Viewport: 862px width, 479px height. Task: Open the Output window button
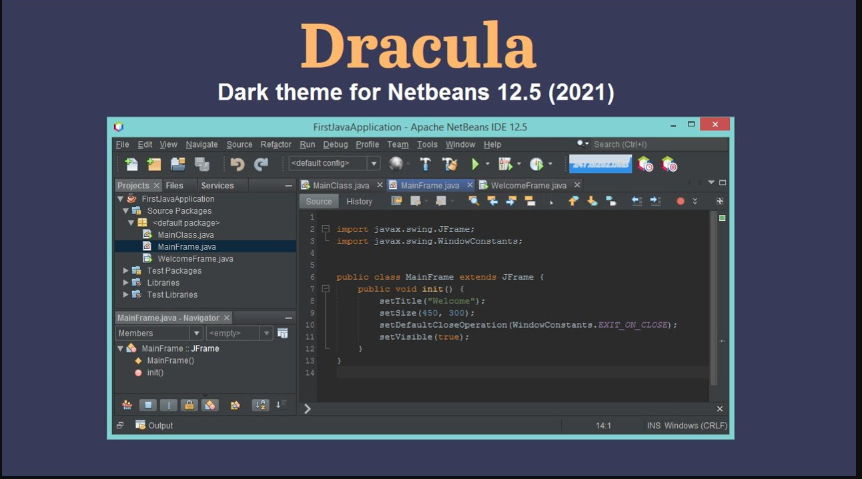[154, 426]
